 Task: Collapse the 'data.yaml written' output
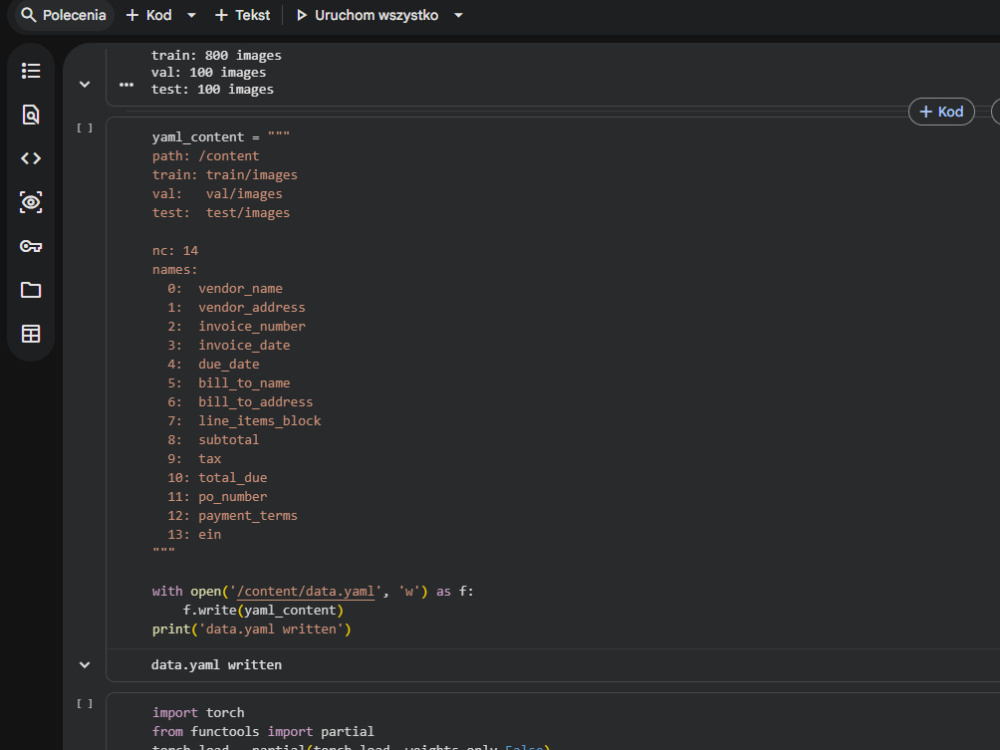(84, 665)
